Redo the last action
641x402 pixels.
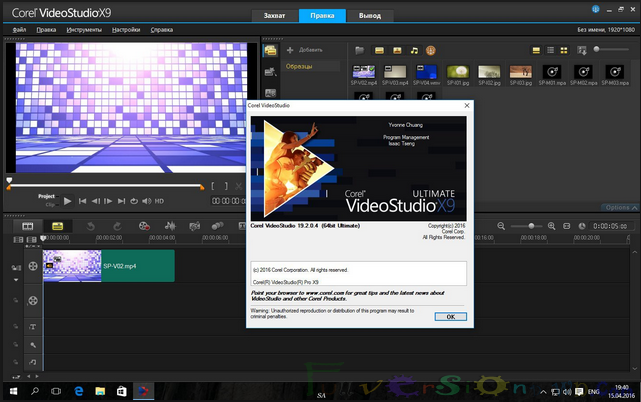pyautogui.click(x=117, y=226)
